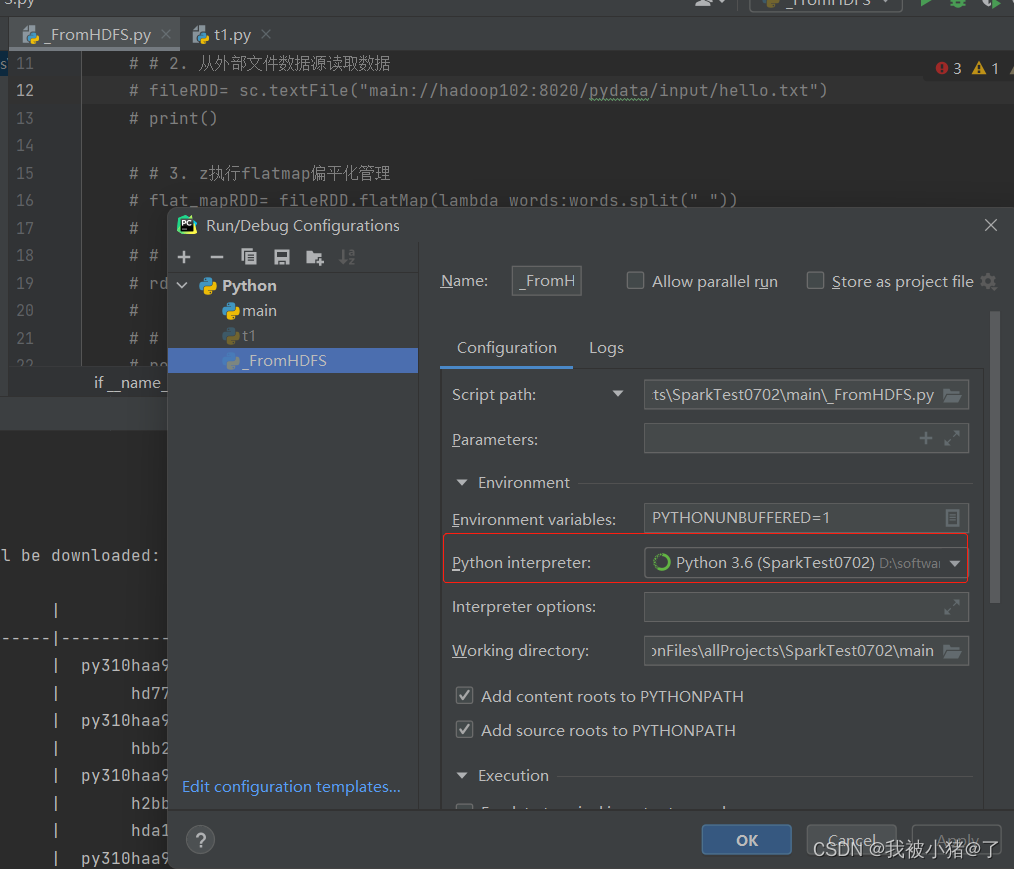1014x869 pixels.
Task: Run the current script via green run arrow
Action: tap(925, 4)
